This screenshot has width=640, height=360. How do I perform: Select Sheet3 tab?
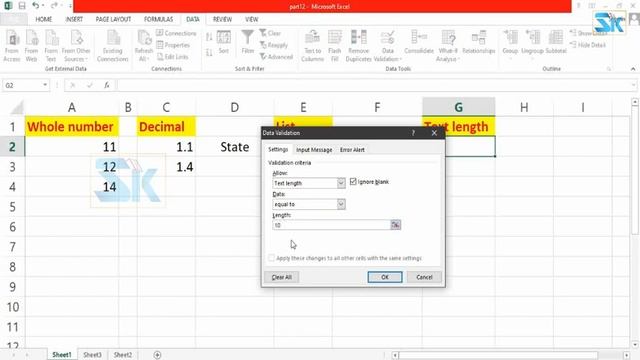[x=92, y=355]
